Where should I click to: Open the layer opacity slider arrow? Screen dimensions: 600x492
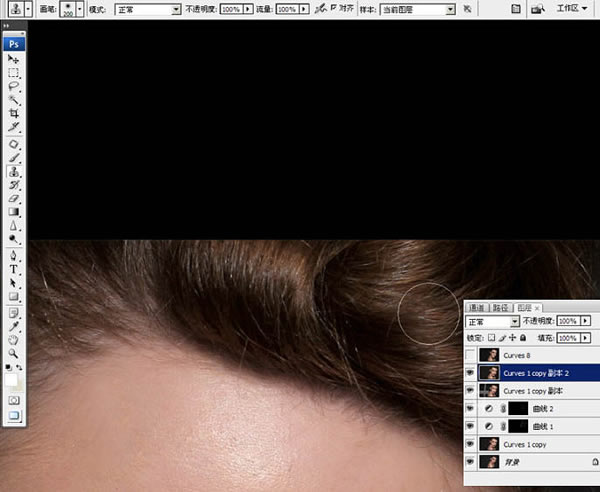585,321
